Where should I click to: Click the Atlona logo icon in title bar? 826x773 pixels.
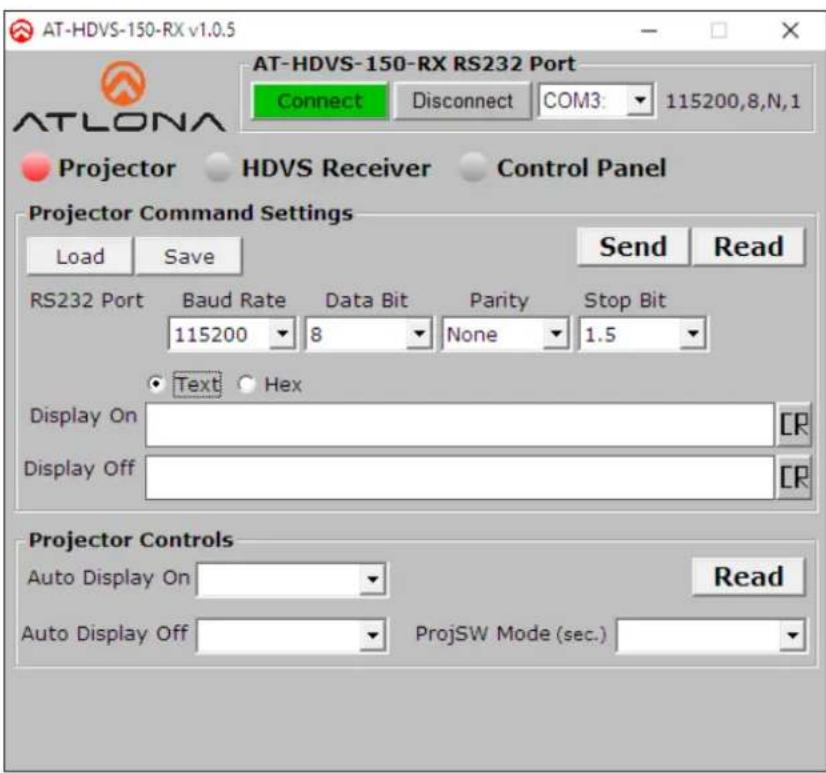pos(21,31)
